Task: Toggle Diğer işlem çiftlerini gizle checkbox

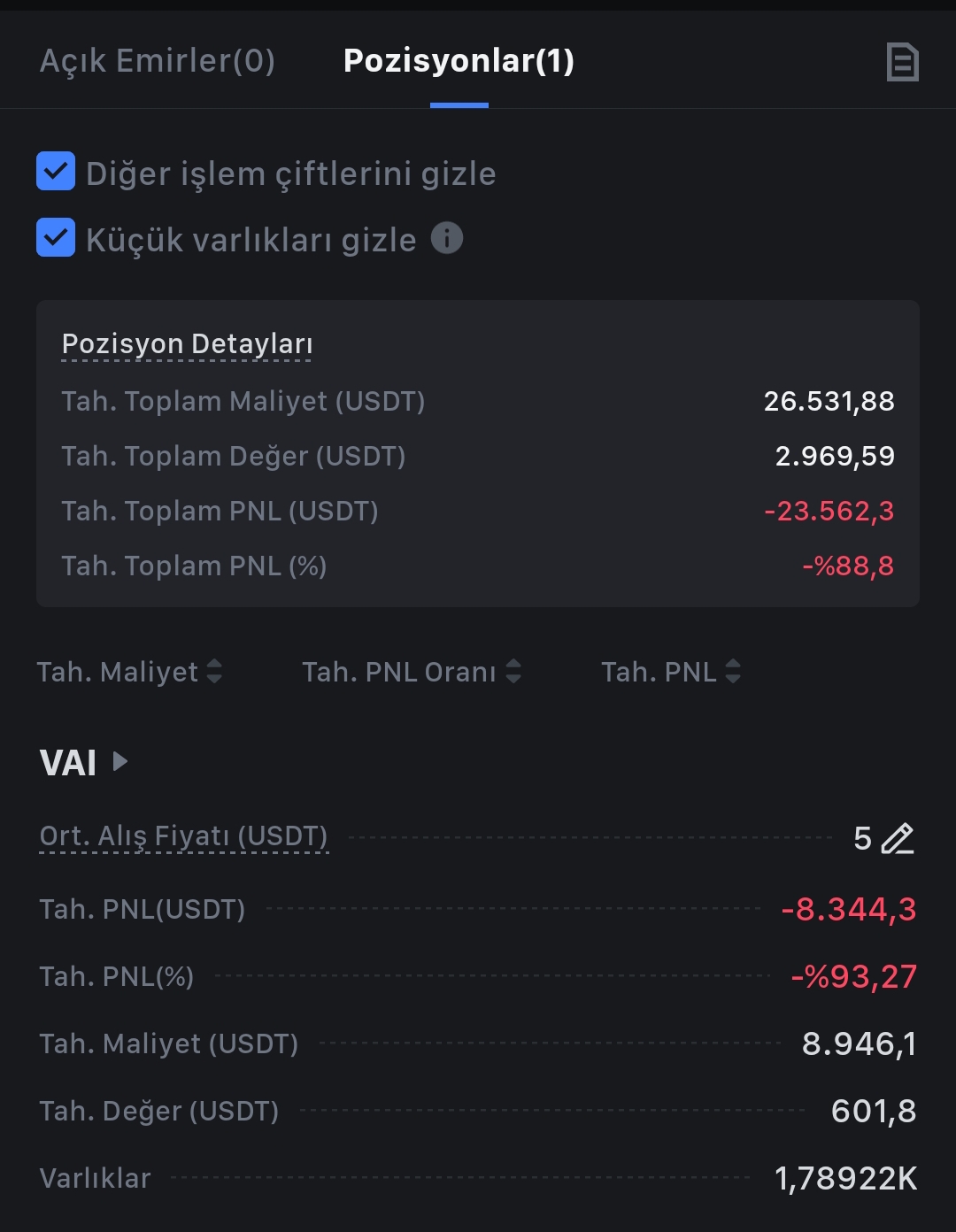Action: [56, 172]
